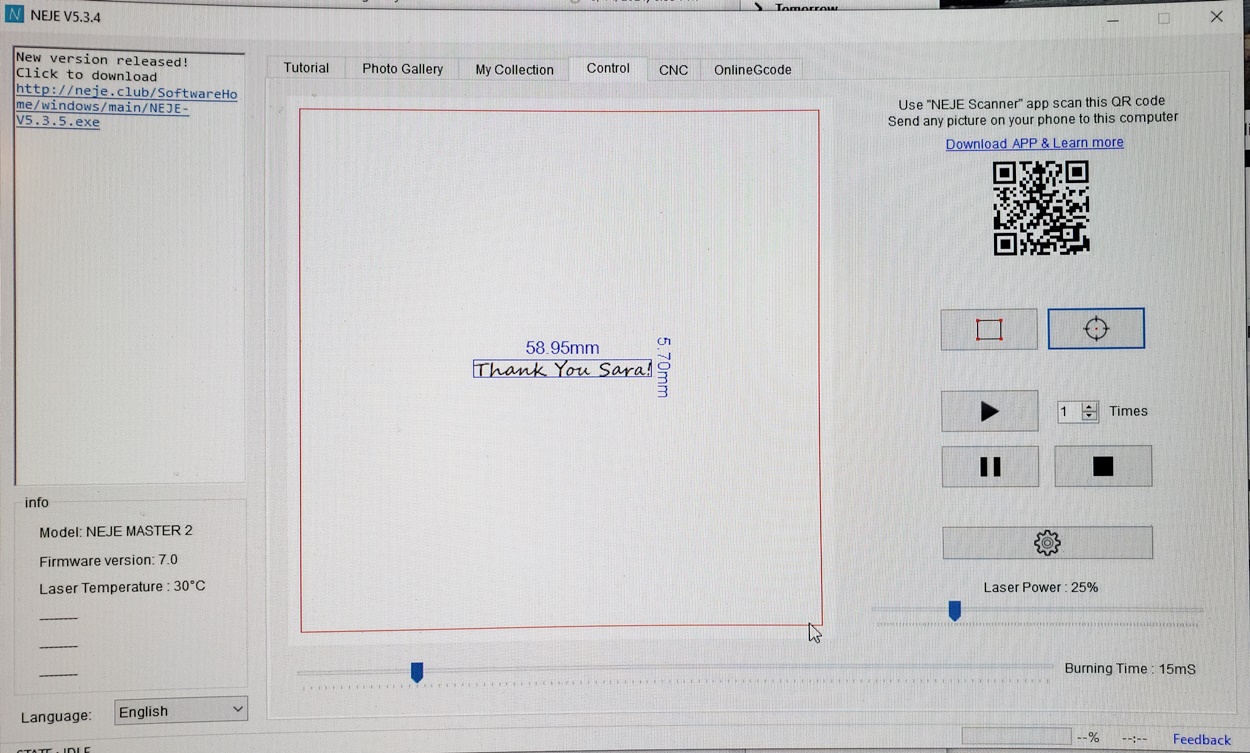Open settings with the gear icon
The height and width of the screenshot is (753, 1250).
(x=1047, y=543)
